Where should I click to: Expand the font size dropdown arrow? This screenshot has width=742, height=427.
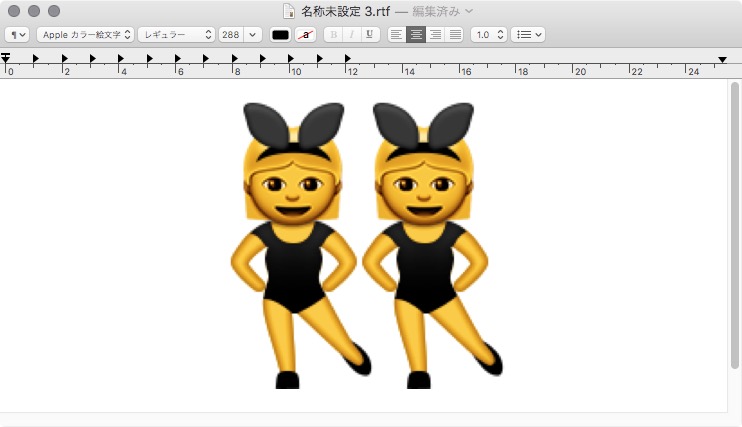coord(253,35)
